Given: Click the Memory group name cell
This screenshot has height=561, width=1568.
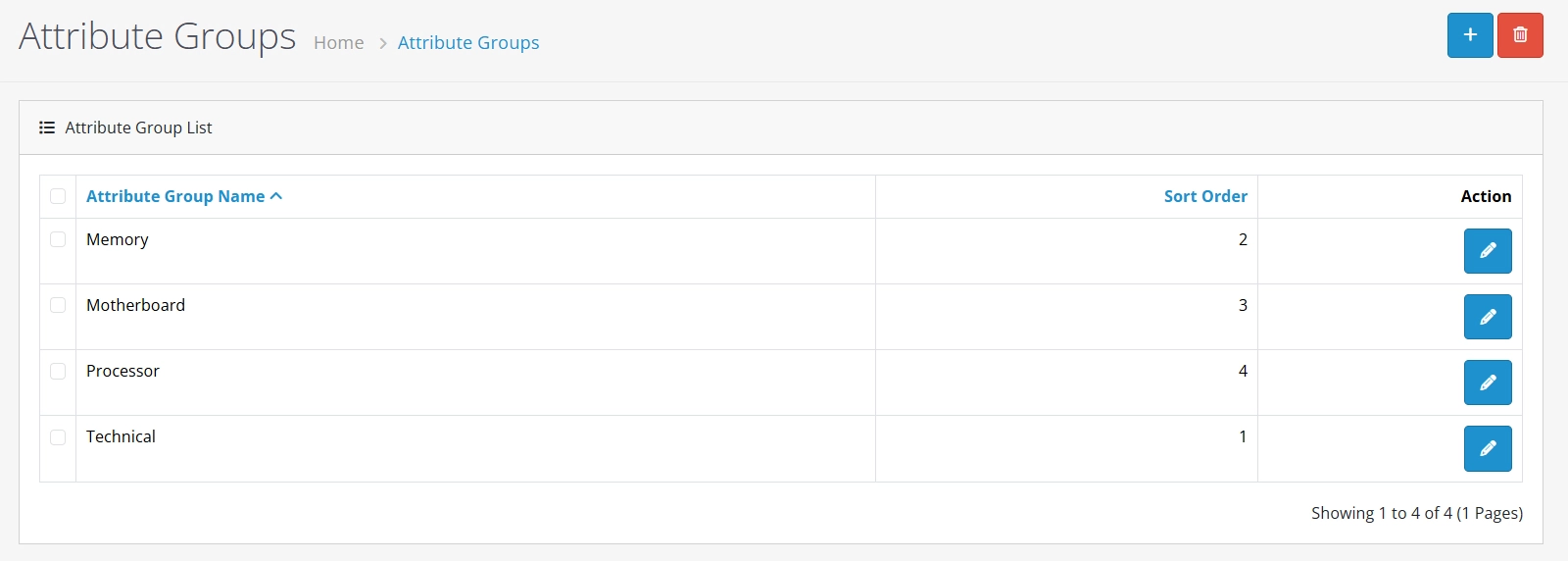Looking at the screenshot, I should (118, 239).
